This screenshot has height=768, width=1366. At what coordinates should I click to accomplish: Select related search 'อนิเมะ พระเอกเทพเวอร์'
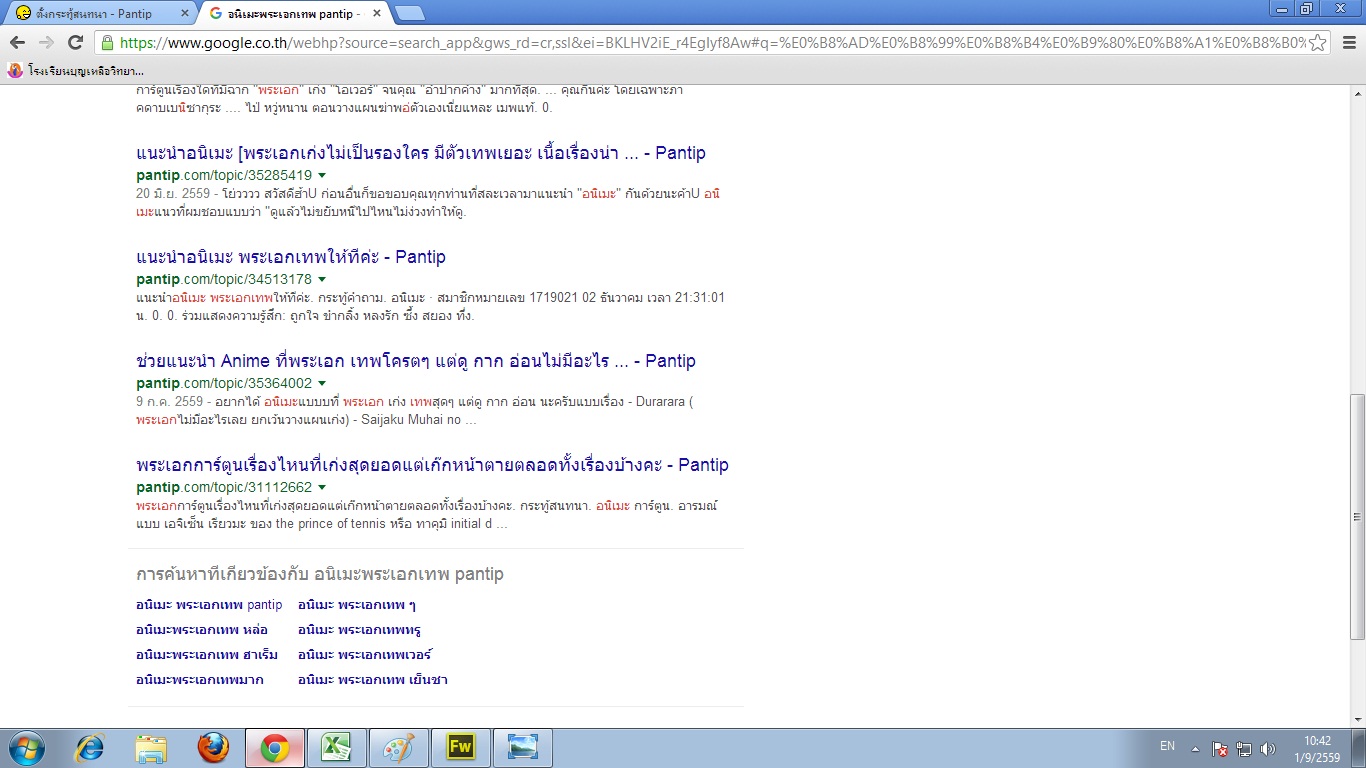[x=365, y=655]
